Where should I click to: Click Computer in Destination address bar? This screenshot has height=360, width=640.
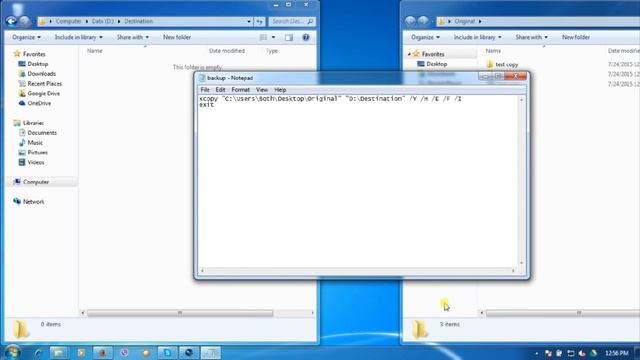pos(69,21)
